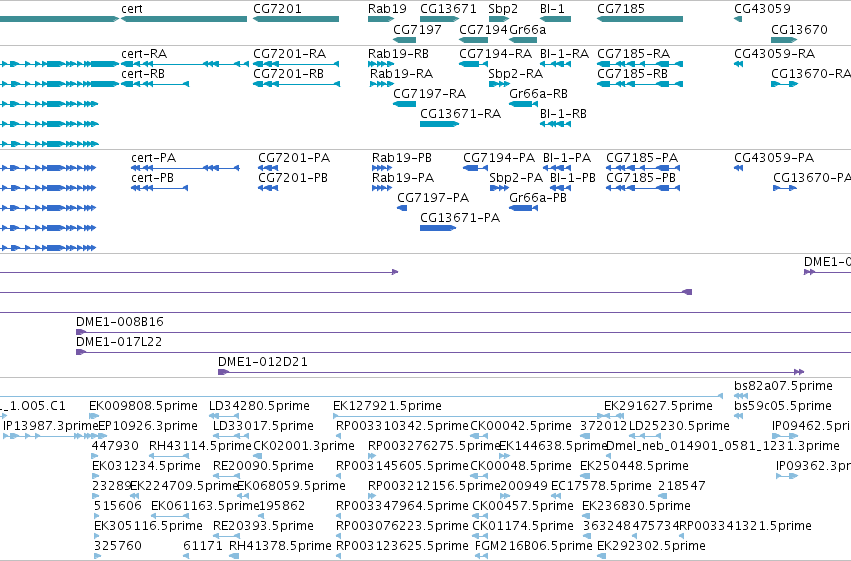Click the CG7197 gene label
Image resolution: width=851 pixels, height=561 pixels.
(417, 29)
